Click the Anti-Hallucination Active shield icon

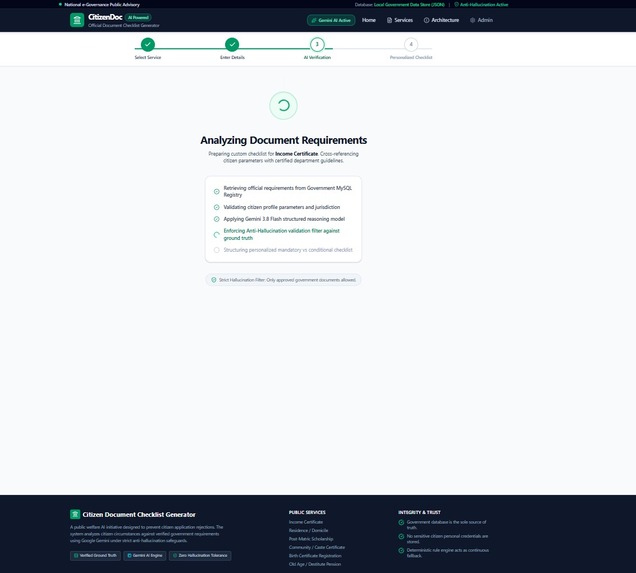[456, 4]
